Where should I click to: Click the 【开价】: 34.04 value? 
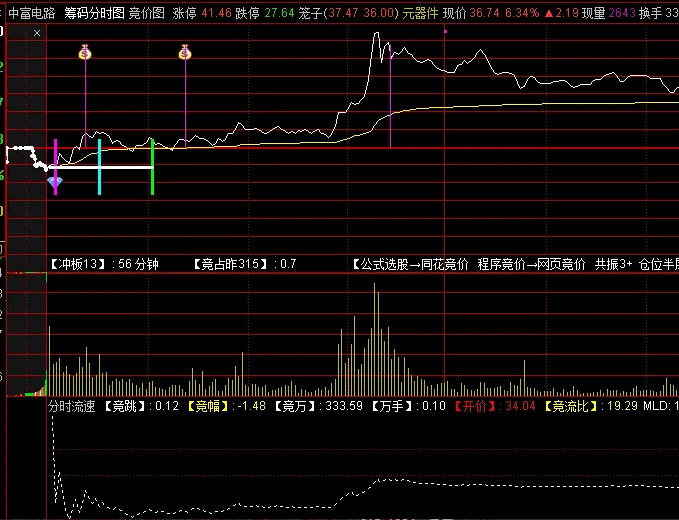click(x=495, y=406)
